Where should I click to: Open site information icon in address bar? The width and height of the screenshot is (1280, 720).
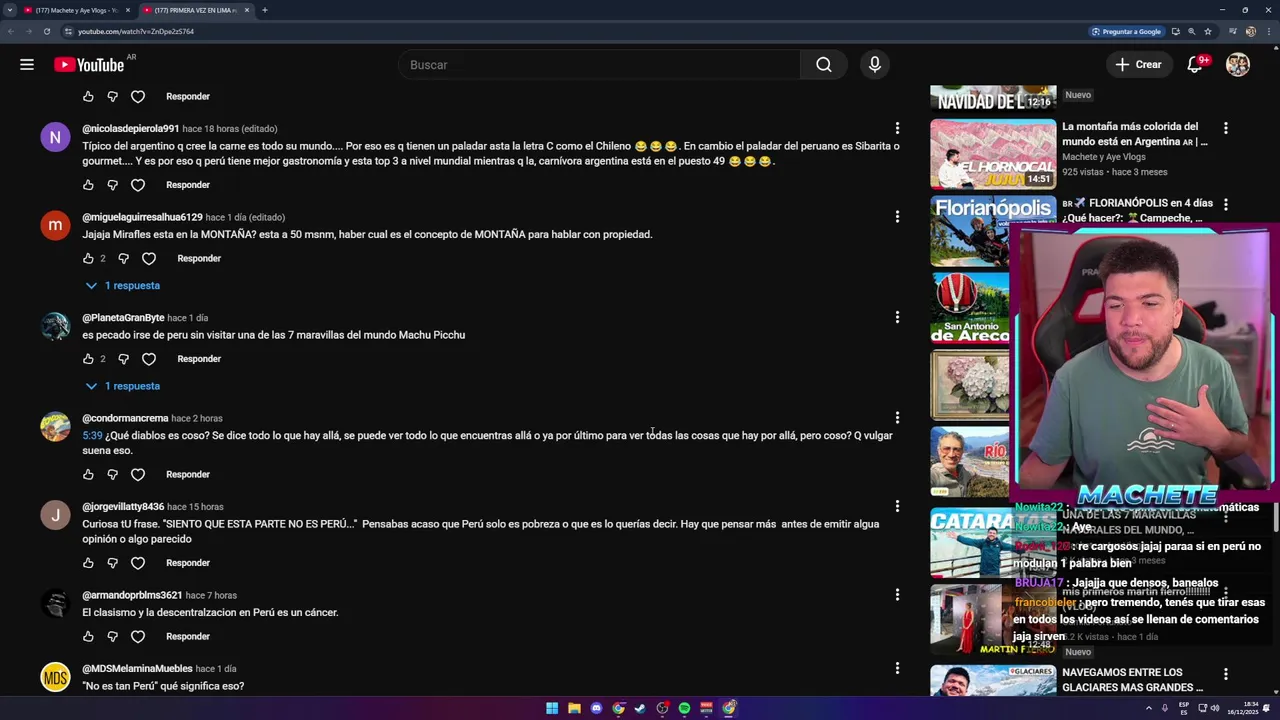(68, 31)
